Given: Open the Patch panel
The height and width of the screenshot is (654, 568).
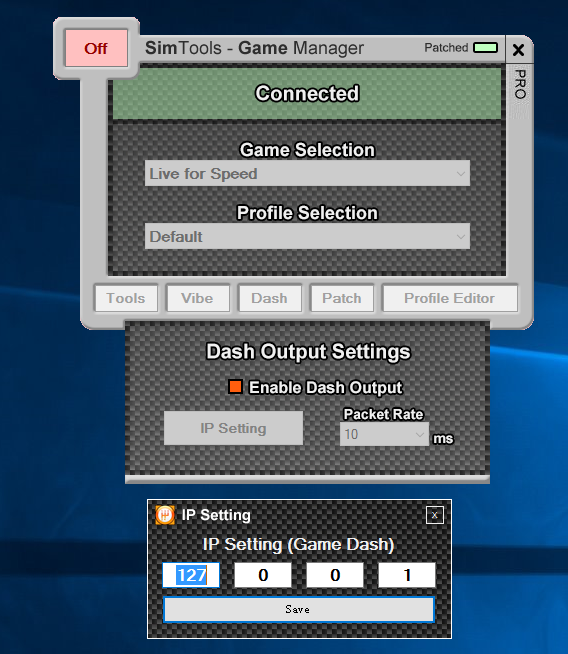Looking at the screenshot, I should click(342, 298).
